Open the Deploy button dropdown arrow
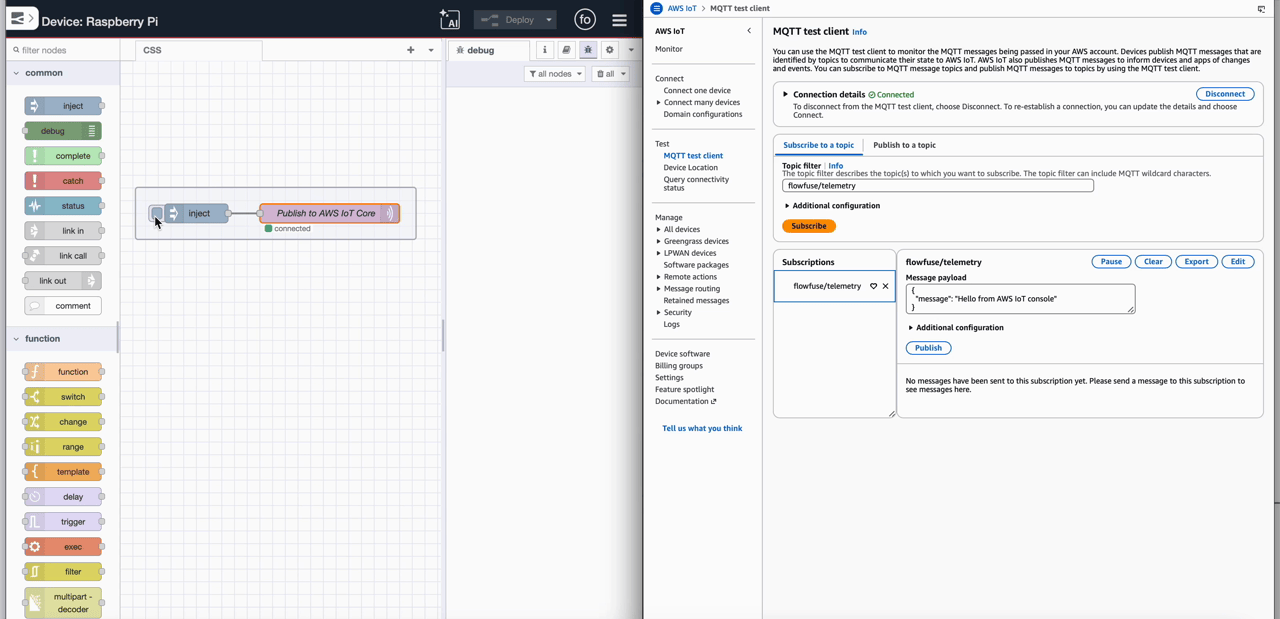This screenshot has height=619, width=1280. coord(548,19)
